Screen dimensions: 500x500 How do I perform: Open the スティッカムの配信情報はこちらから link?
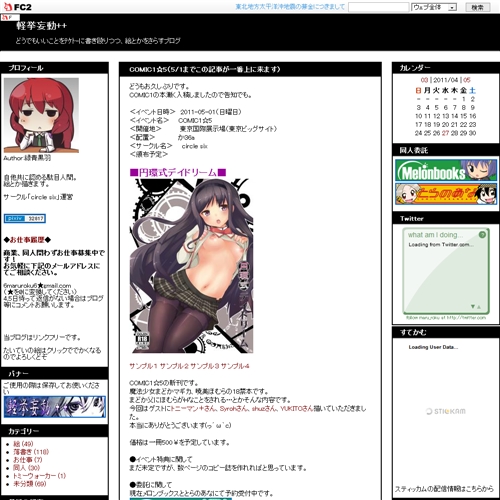pos(444,489)
